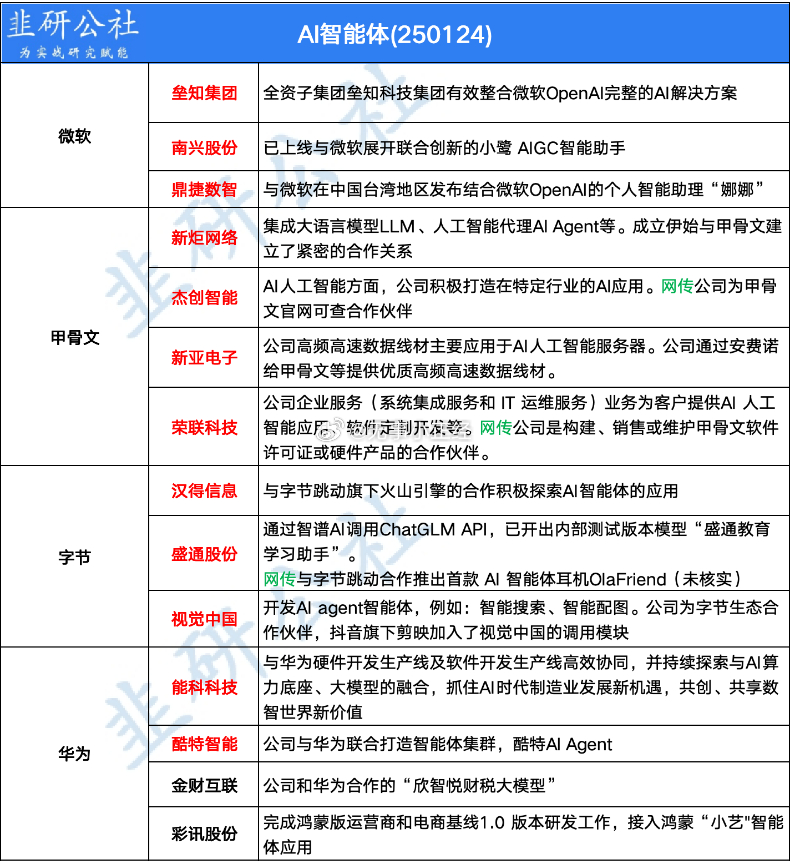The width and height of the screenshot is (790, 861).
Task: Click the company name 视觉中国
Action: (x=204, y=619)
